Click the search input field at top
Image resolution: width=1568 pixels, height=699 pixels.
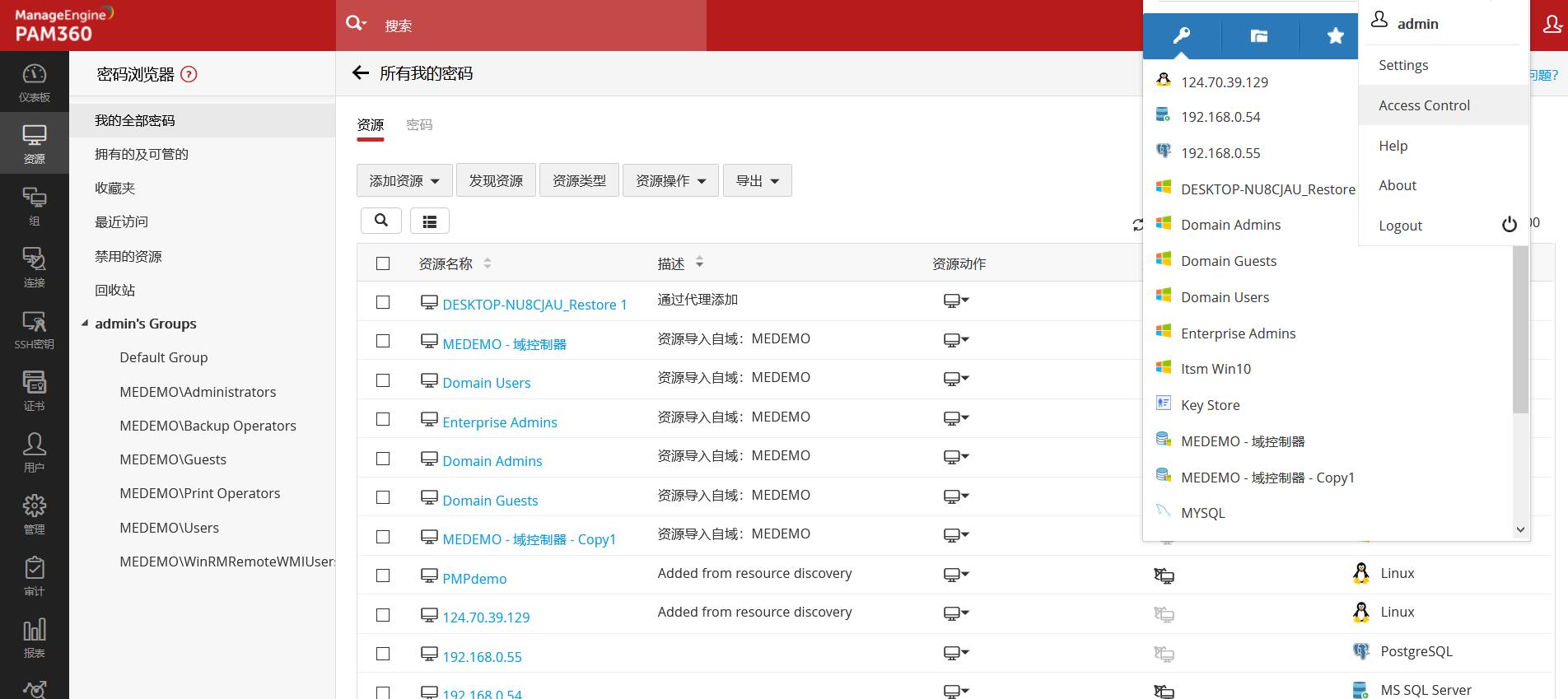point(535,26)
